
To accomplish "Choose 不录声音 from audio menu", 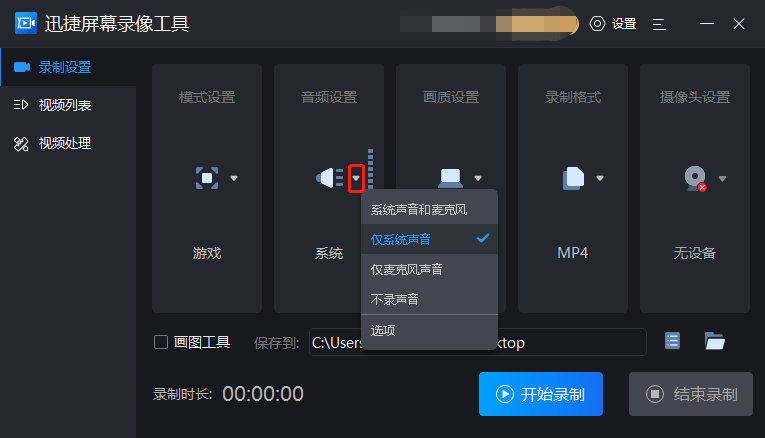I will point(395,299).
